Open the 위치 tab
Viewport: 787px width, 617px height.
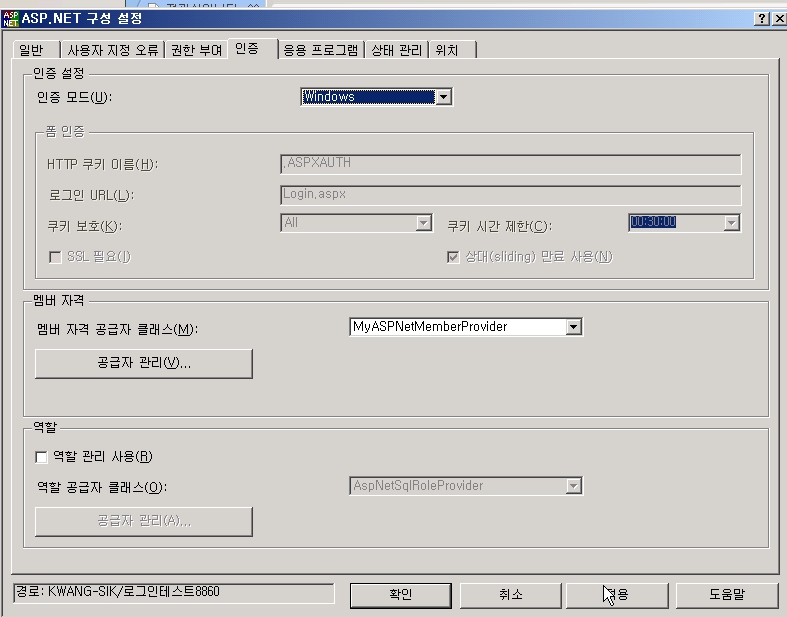pos(452,50)
